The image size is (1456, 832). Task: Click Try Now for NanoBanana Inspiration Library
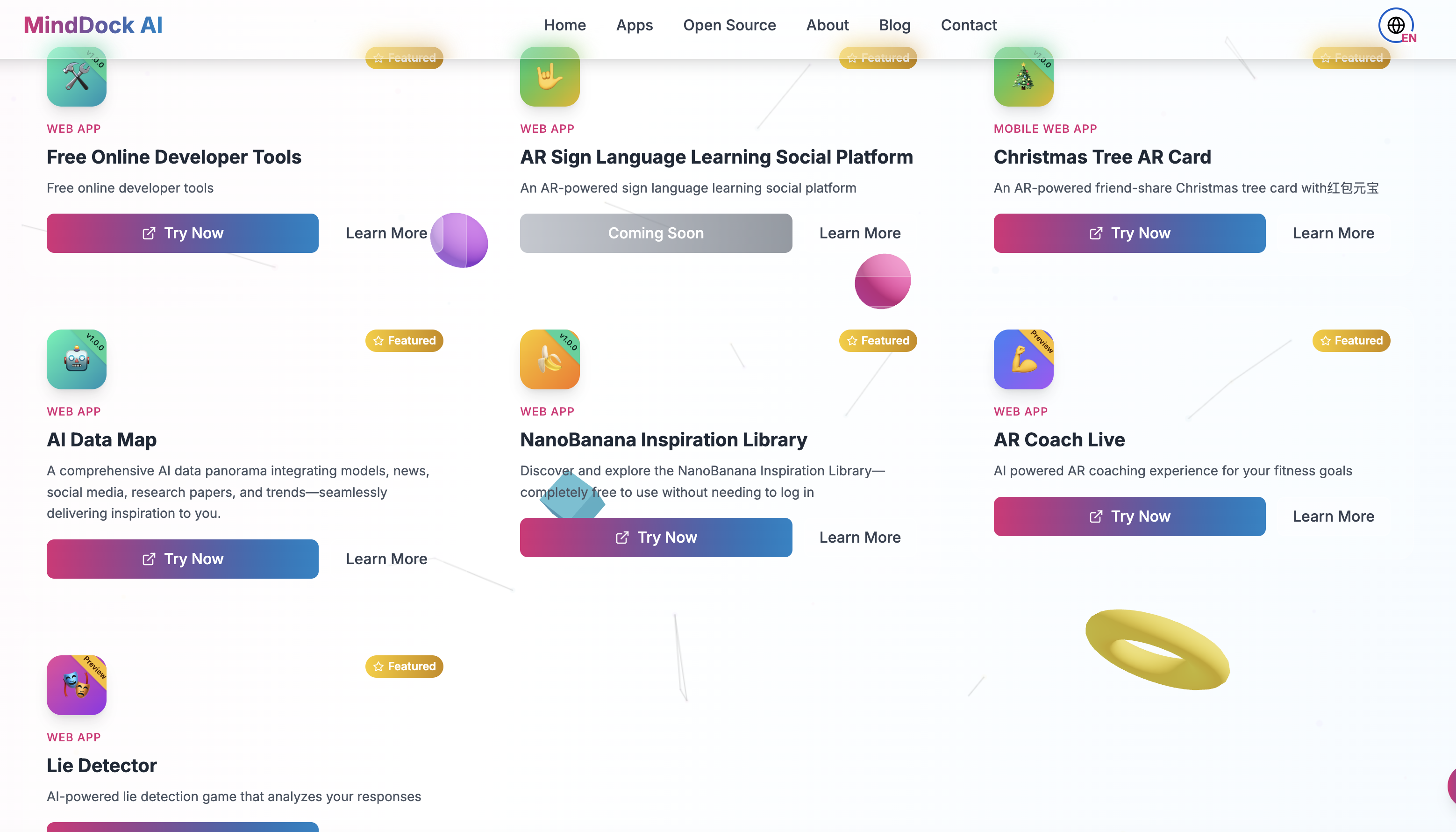coord(656,537)
